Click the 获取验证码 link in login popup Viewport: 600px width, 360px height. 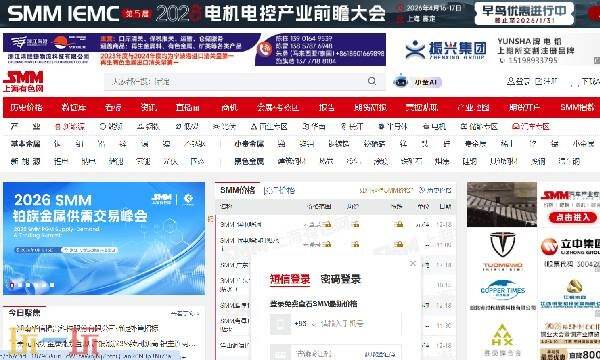click(380, 355)
